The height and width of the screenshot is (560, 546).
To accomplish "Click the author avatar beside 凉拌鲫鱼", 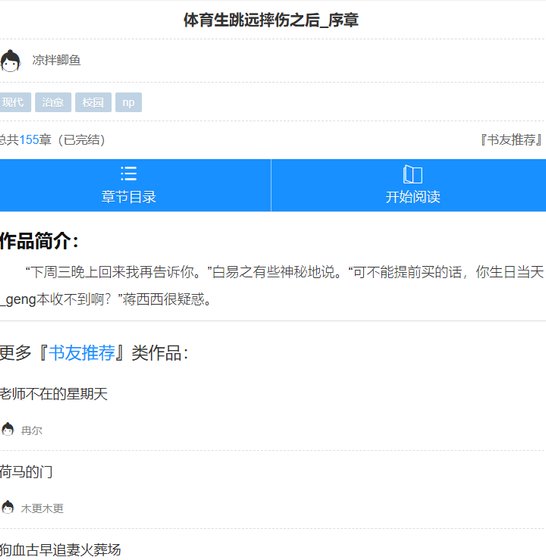I will [10, 61].
